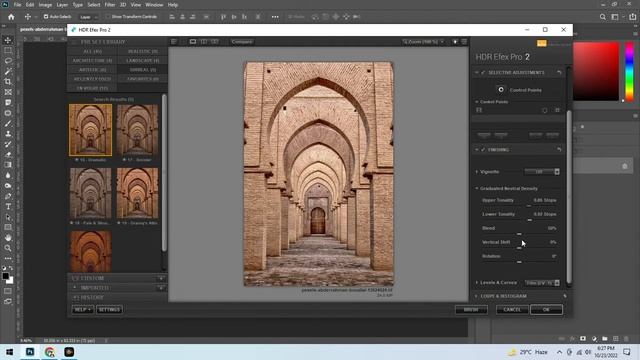Toggle background color lightbulb icon
Image resolution: width=640 pixels, height=360 pixels.
(x=455, y=42)
